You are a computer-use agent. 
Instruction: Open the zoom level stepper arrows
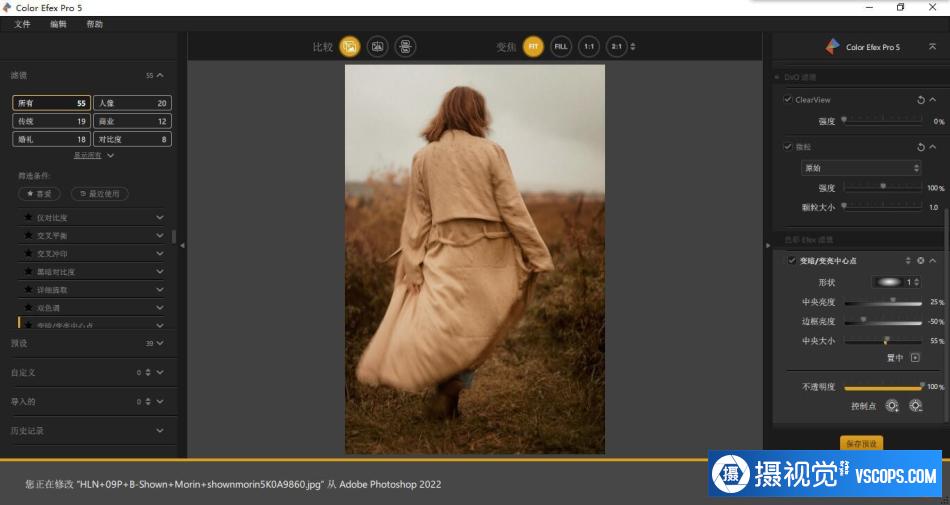(633, 47)
